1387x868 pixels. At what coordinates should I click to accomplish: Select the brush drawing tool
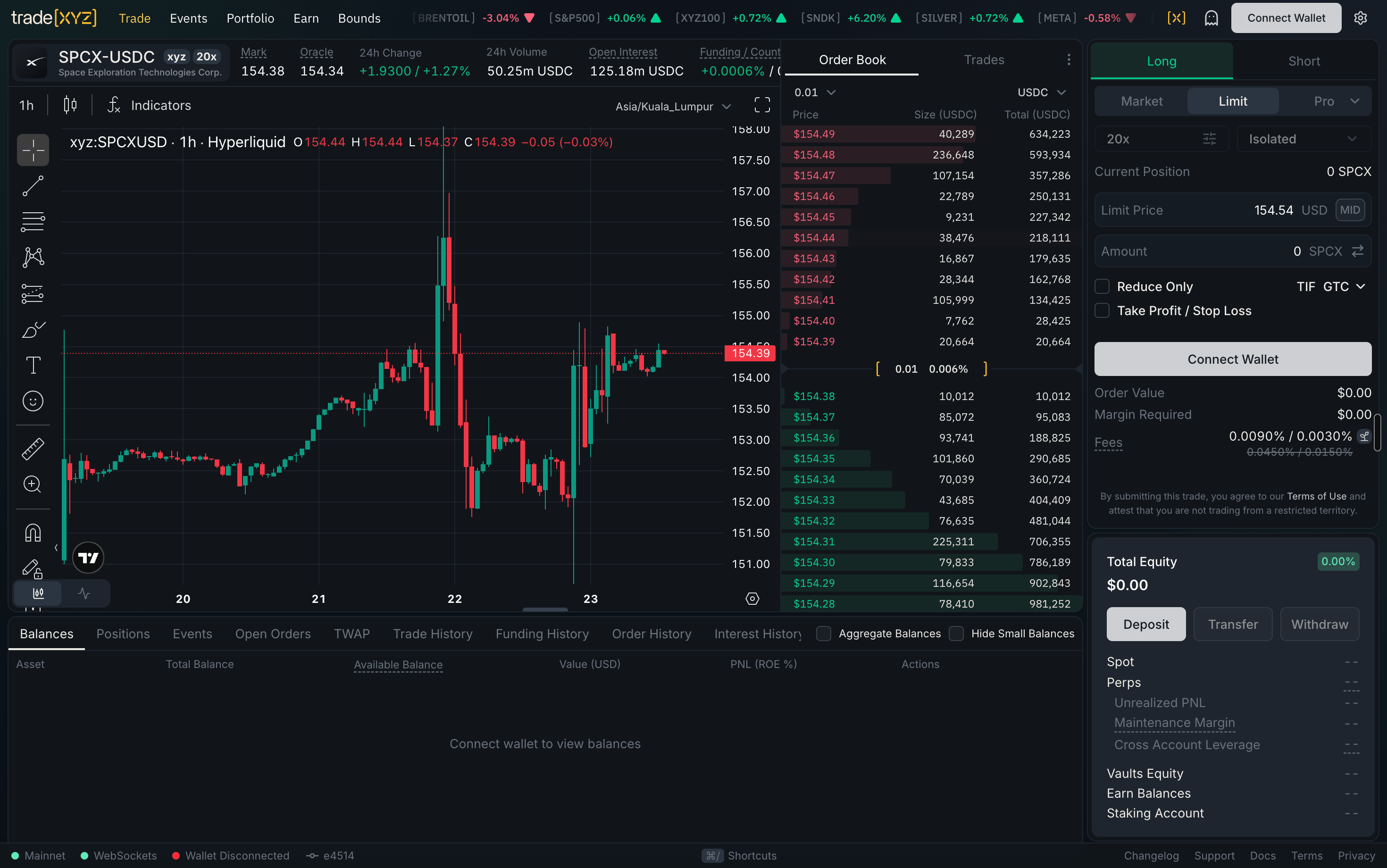33,330
